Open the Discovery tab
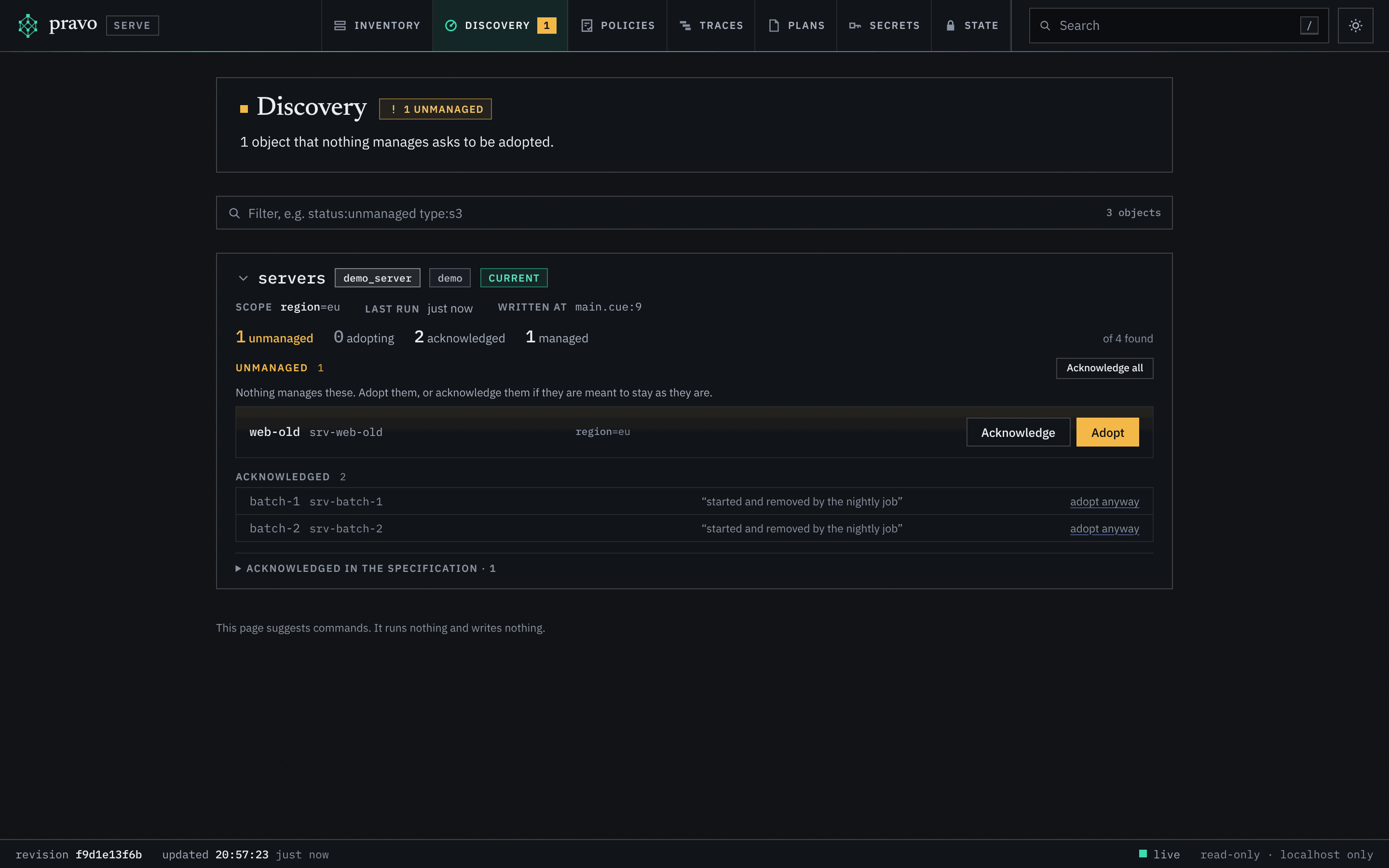 [500, 25]
